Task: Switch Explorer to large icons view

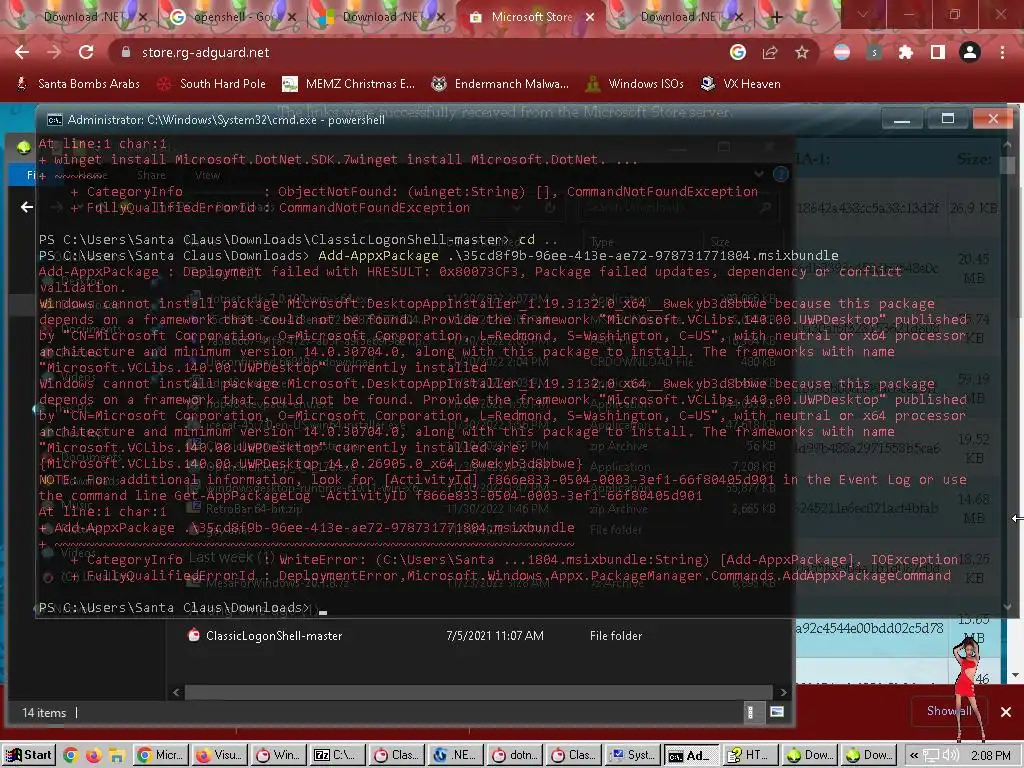Action: click(x=776, y=712)
